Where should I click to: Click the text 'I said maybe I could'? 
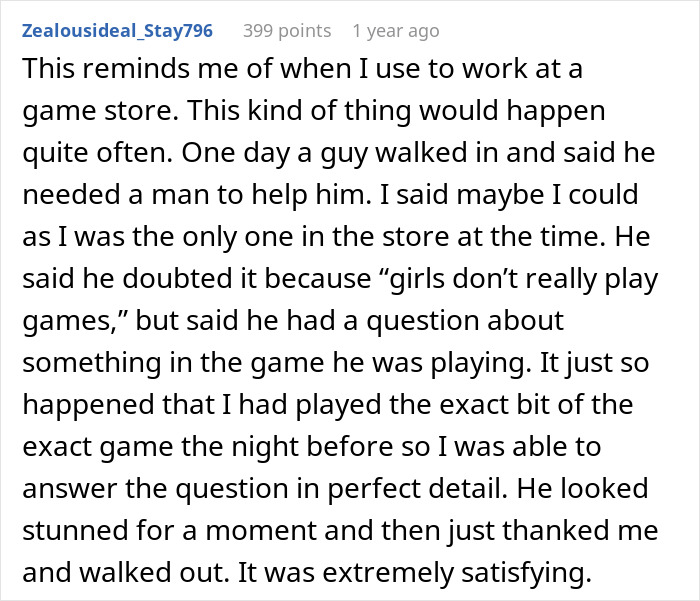pyautogui.click(x=509, y=195)
